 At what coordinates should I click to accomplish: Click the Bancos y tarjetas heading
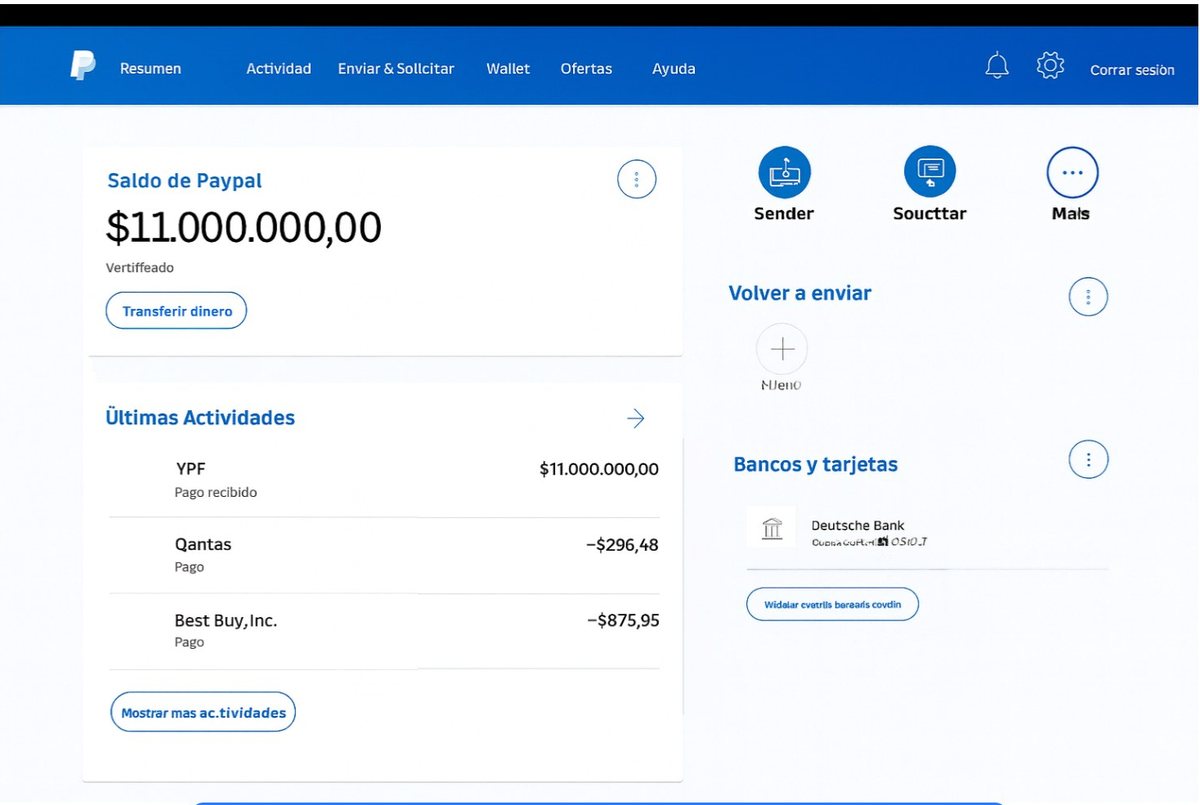coord(816,465)
